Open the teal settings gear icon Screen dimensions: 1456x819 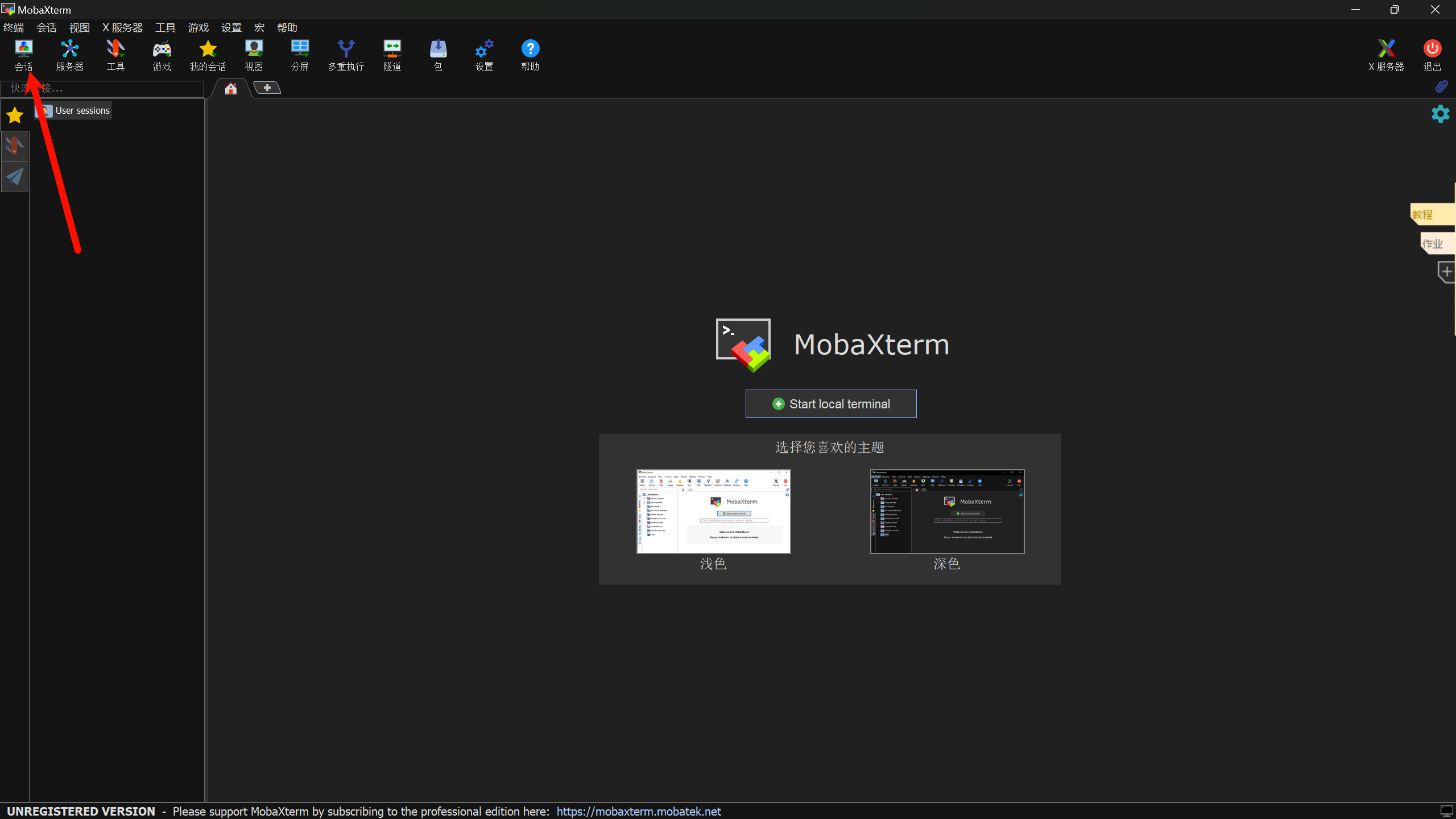coord(1440,114)
